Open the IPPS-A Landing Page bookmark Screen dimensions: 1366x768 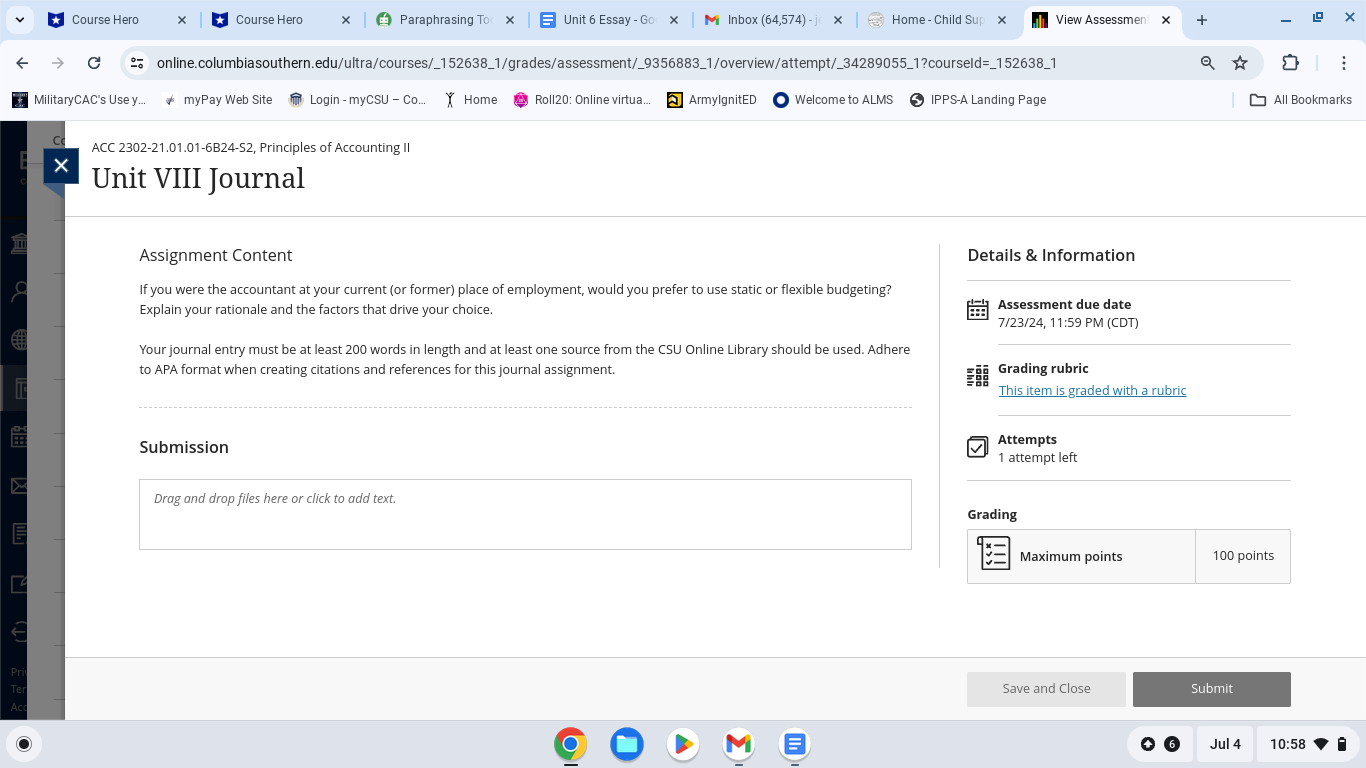tap(977, 100)
